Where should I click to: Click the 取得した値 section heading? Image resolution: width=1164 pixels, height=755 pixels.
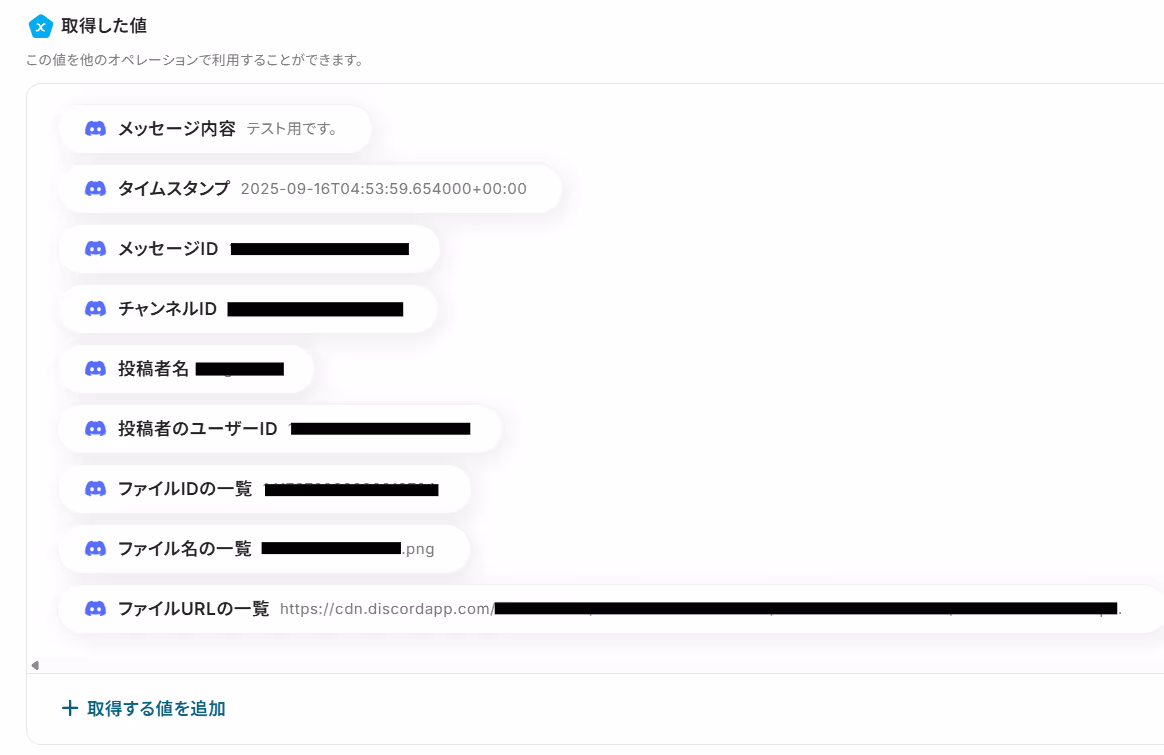click(104, 26)
